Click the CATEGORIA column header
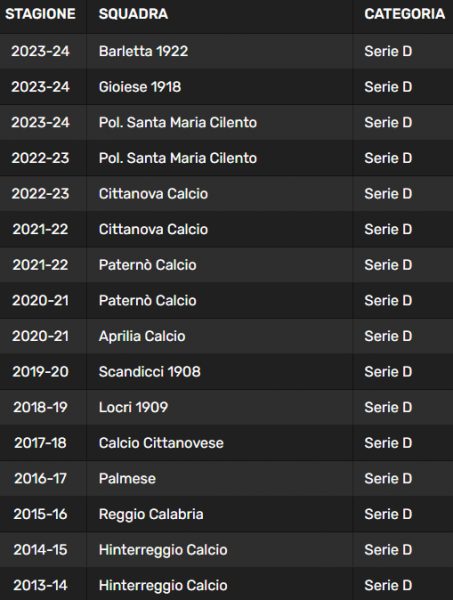The height and width of the screenshot is (600, 453). 404,14
